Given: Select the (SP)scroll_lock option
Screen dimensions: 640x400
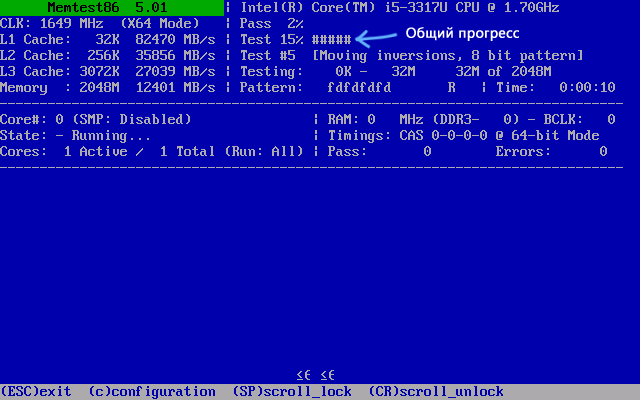Looking at the screenshot, I should (292, 391).
